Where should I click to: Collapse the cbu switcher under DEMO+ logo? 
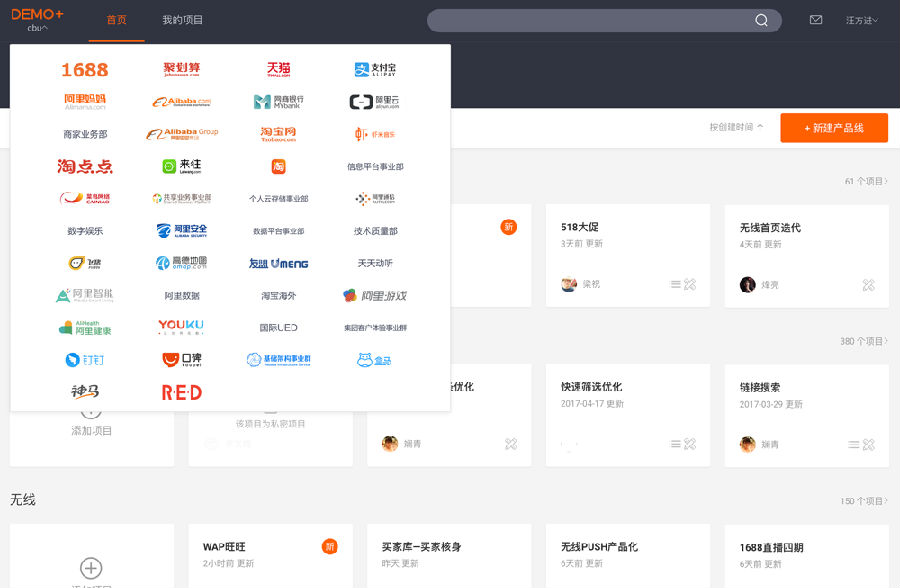pos(37,28)
